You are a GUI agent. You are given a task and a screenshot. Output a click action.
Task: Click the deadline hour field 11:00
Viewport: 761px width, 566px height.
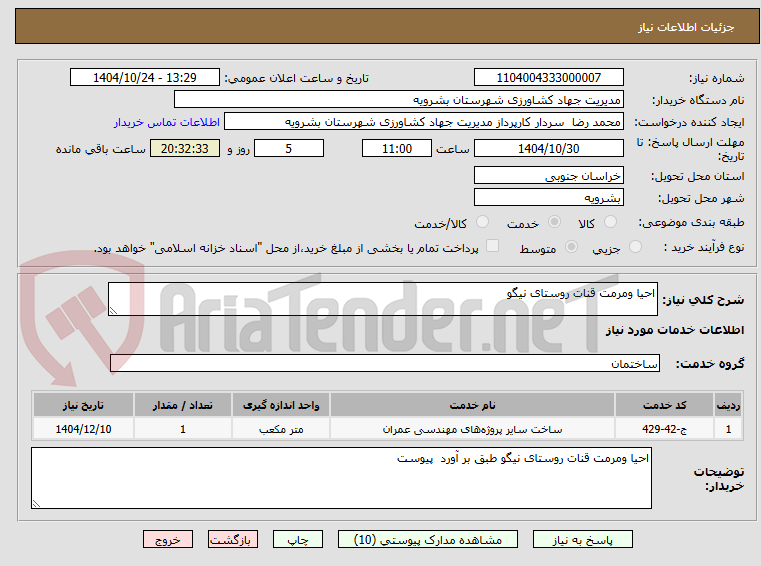click(x=397, y=149)
